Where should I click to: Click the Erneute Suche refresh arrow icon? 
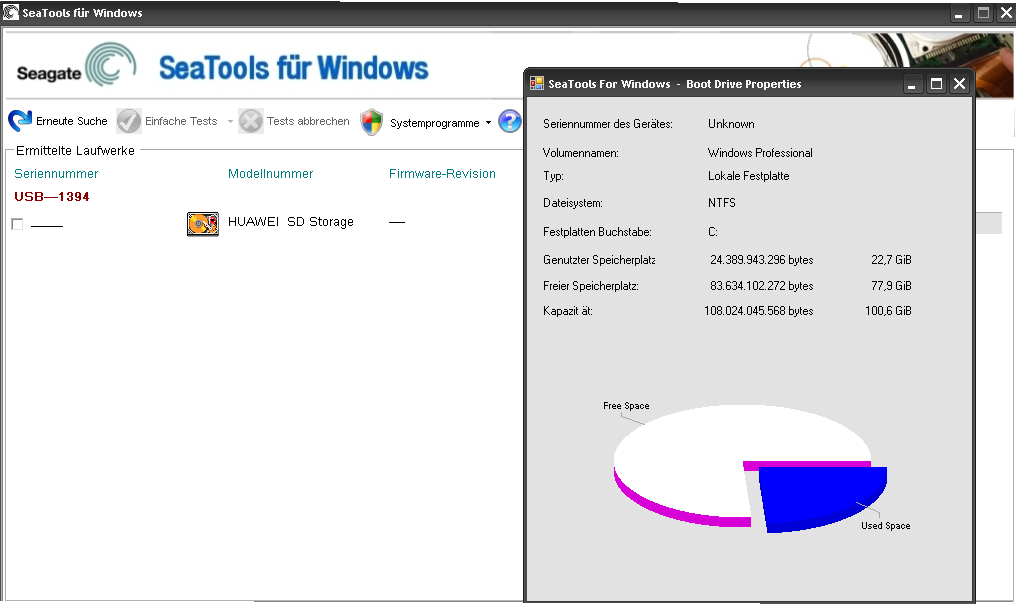pos(20,121)
